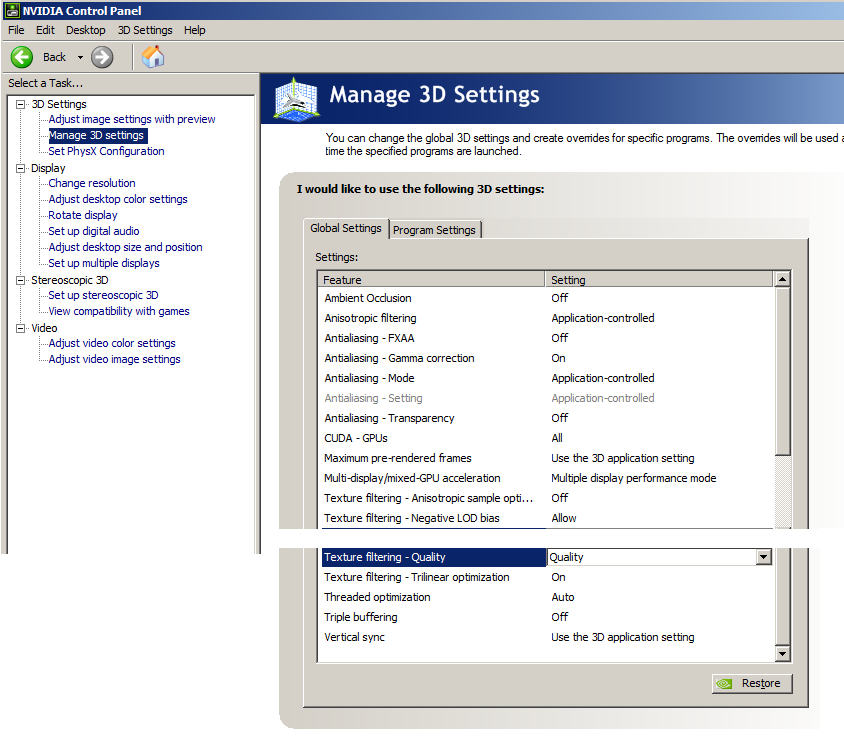The image size is (844, 748).
Task: Click the settings list scroll-down arrow
Action: coord(782,653)
